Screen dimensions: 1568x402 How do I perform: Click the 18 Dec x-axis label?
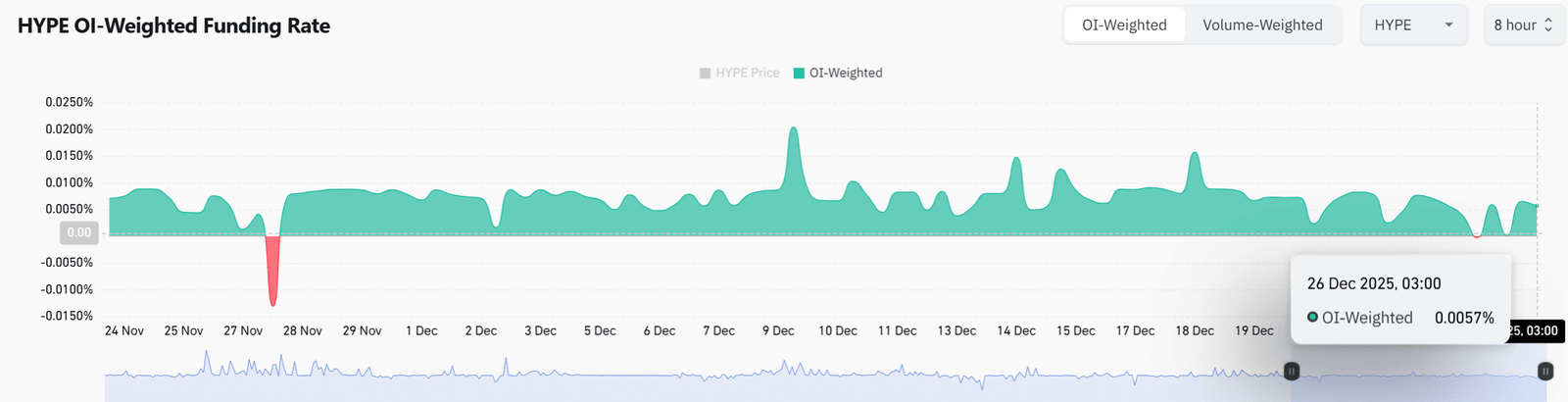coord(1195,330)
